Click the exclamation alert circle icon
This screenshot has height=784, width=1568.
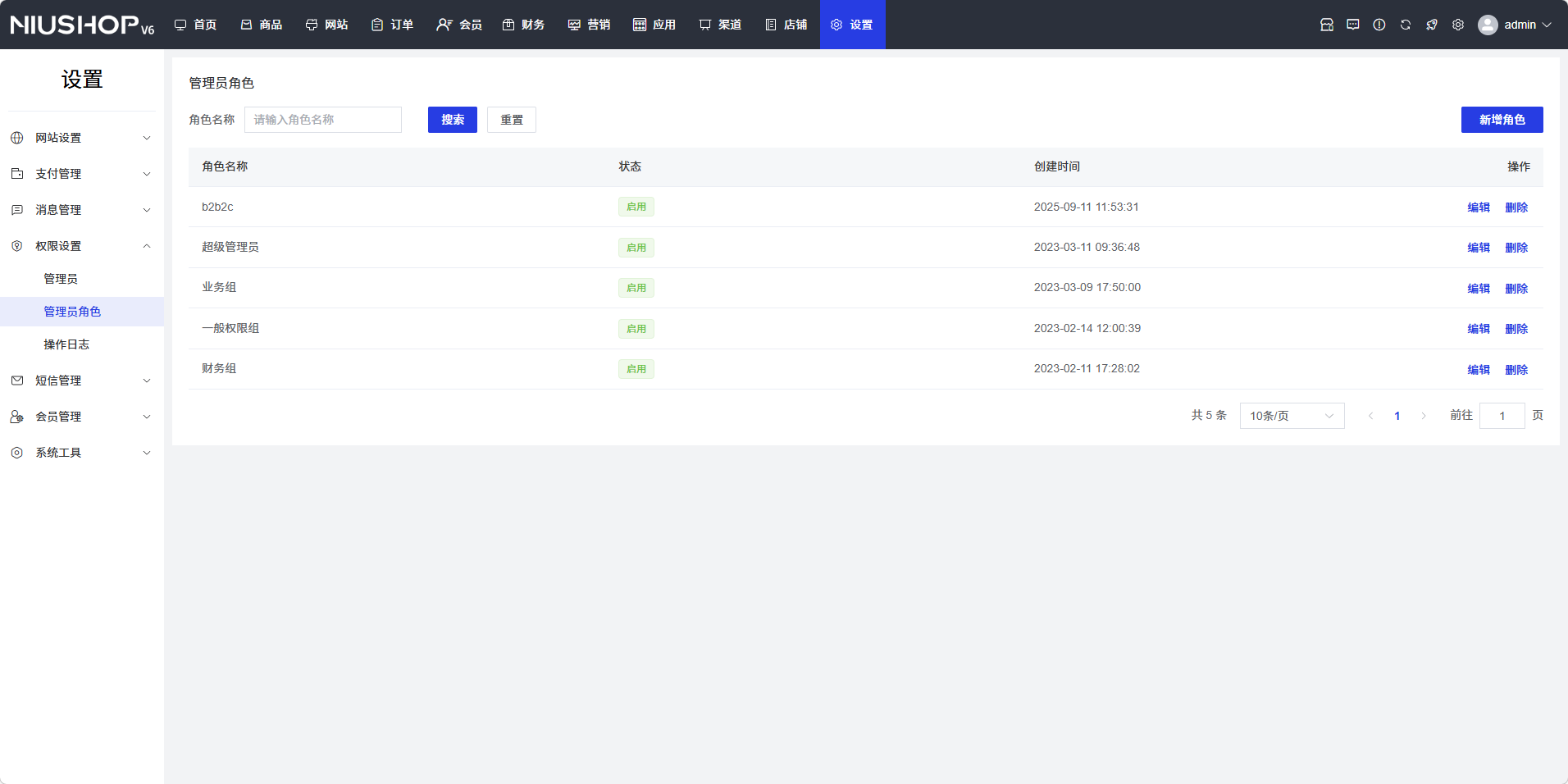(x=1379, y=25)
